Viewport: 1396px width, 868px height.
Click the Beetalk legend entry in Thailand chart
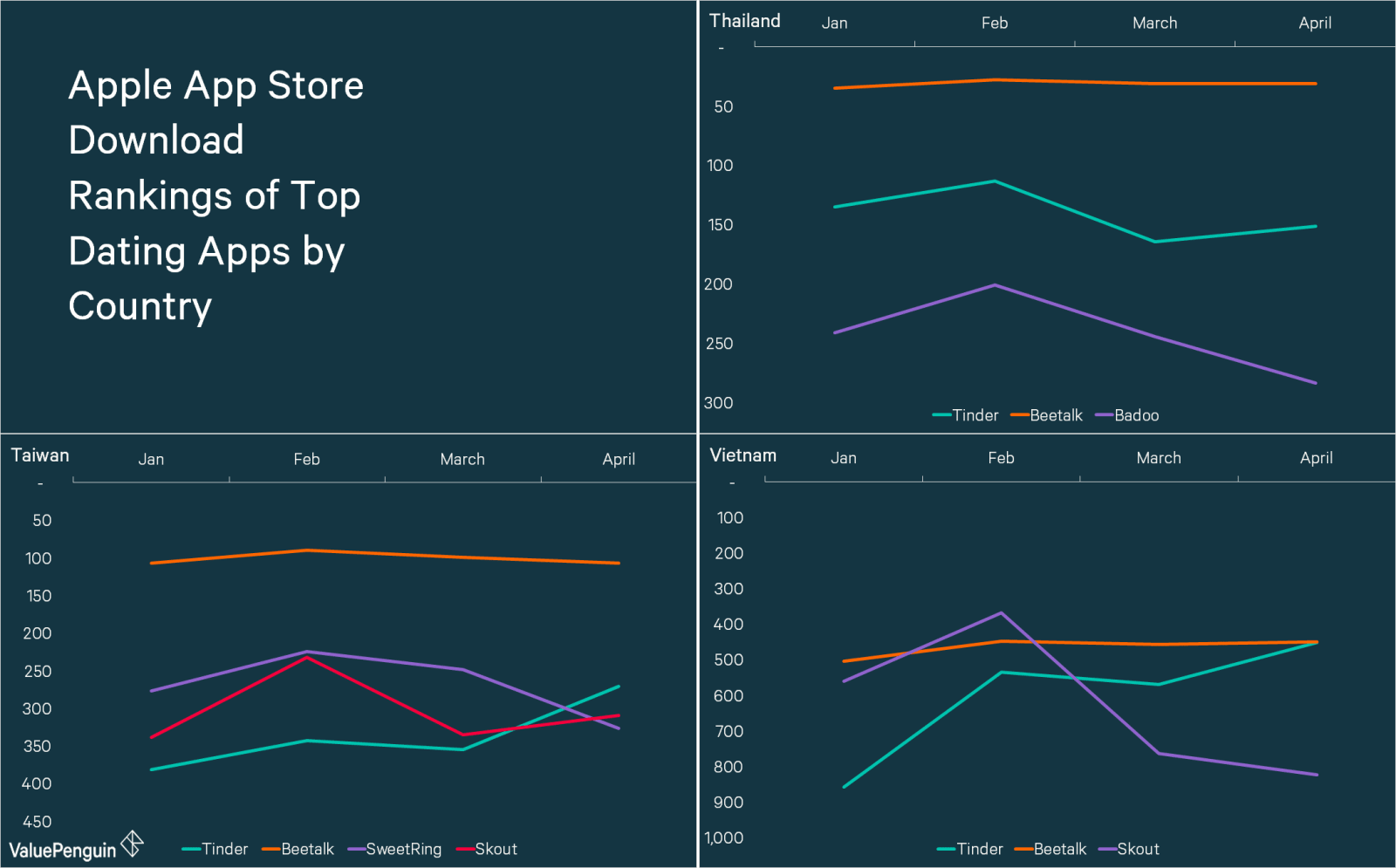click(x=1046, y=415)
